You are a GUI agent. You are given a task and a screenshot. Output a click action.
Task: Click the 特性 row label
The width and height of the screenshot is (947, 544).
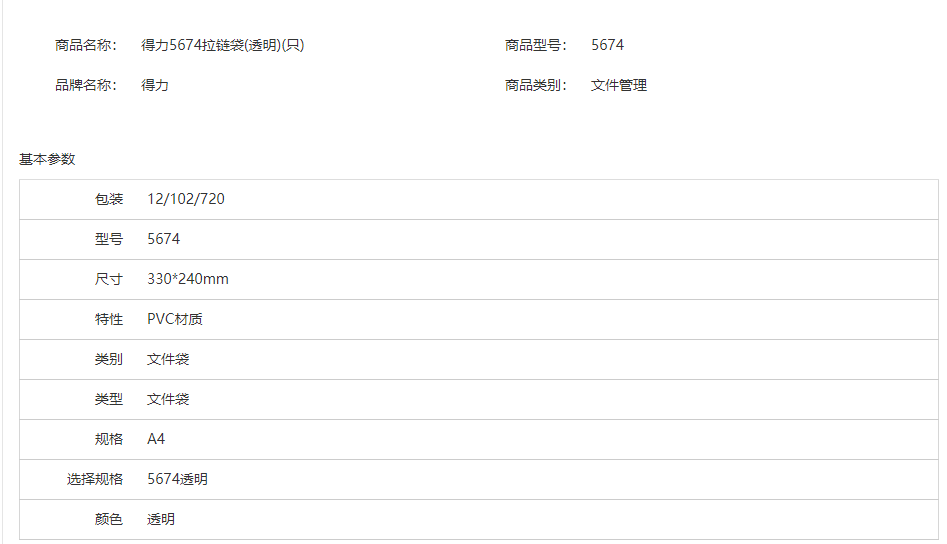(109, 319)
